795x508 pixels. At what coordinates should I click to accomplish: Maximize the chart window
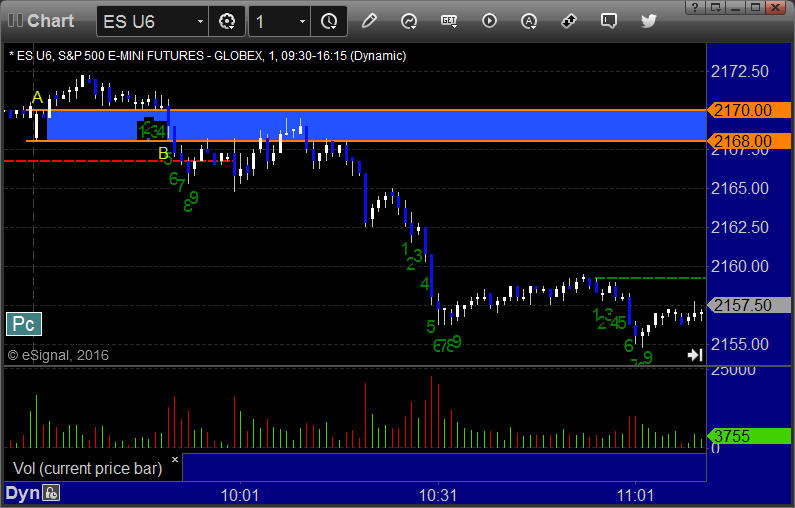[x=755, y=7]
